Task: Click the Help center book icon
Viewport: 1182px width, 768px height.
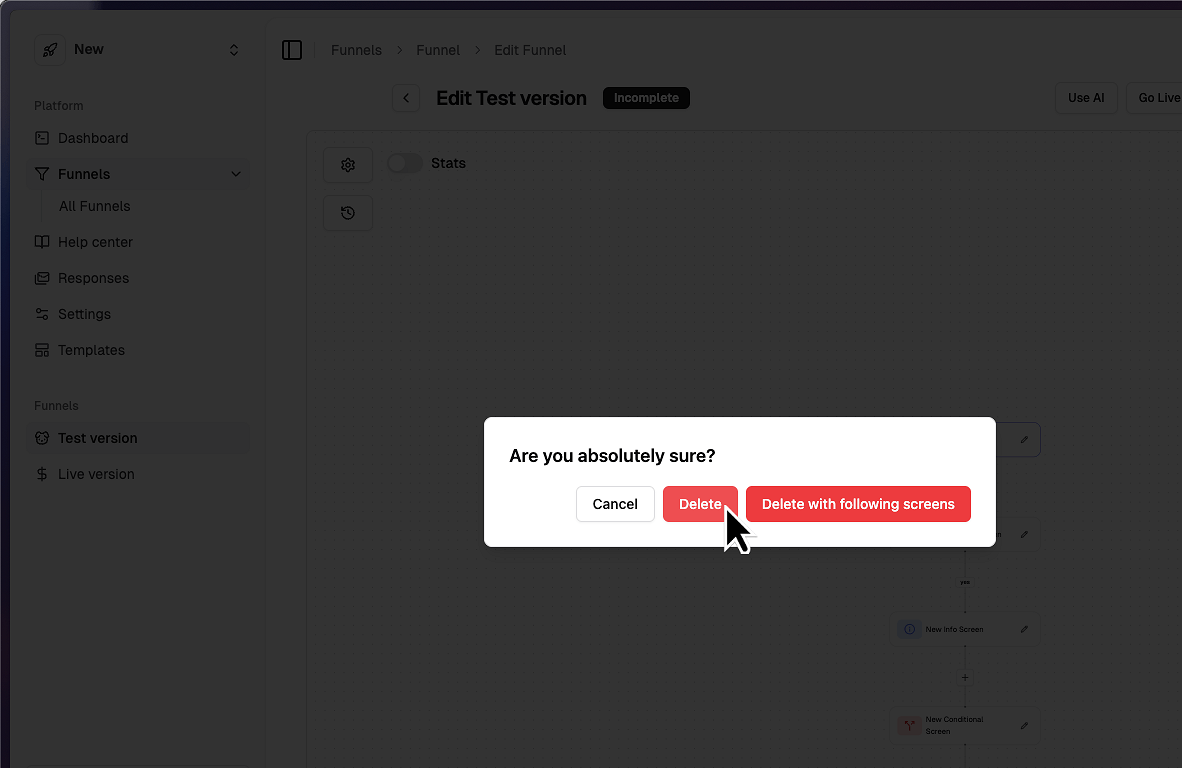Action: coord(42,242)
